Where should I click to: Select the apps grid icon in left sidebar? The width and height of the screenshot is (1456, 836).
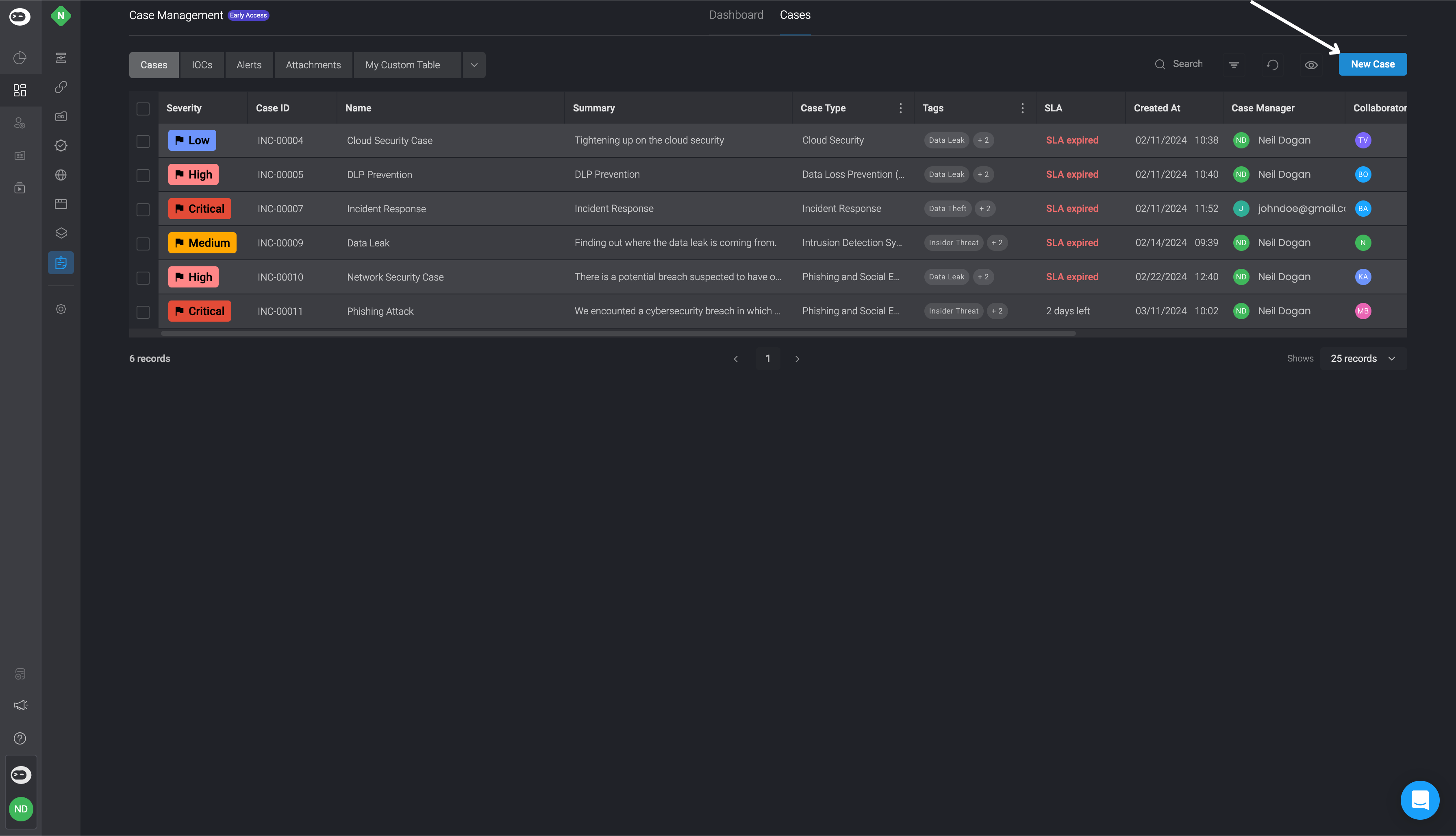point(20,90)
